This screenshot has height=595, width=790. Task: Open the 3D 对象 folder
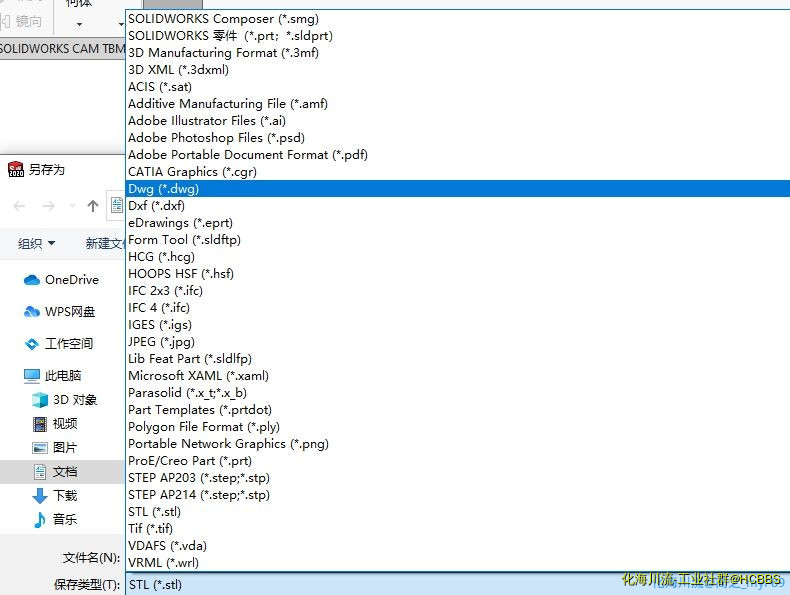(64, 400)
